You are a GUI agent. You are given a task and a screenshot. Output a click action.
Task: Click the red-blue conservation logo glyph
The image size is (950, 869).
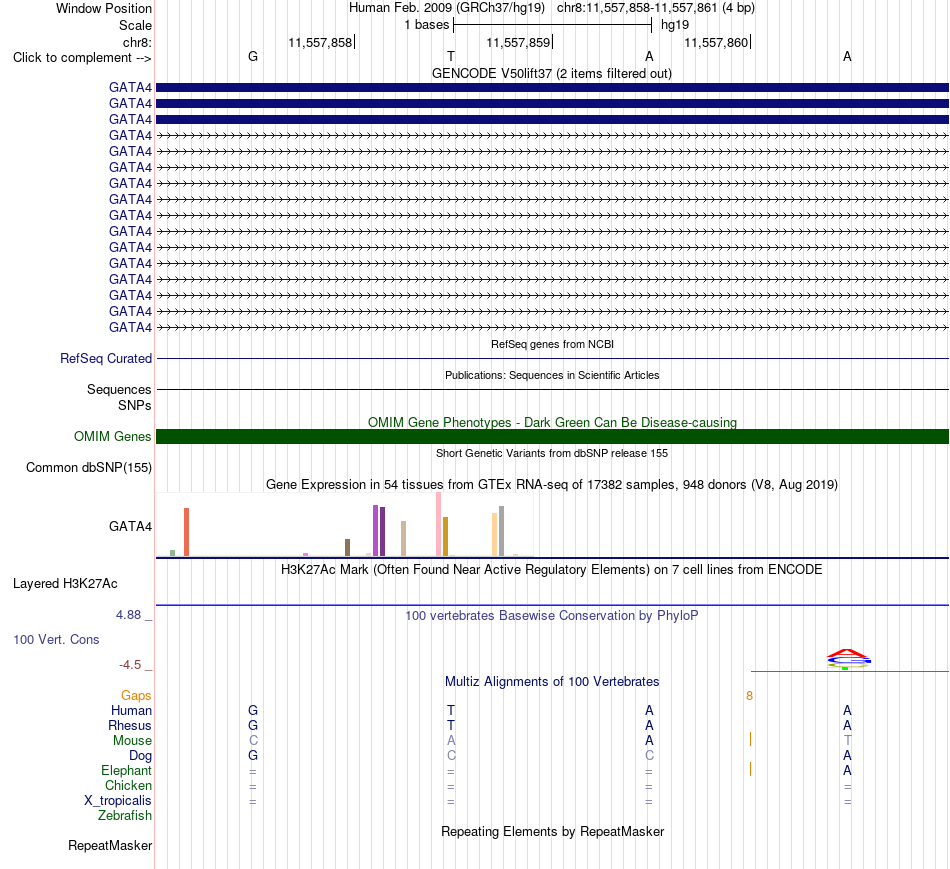tap(848, 659)
